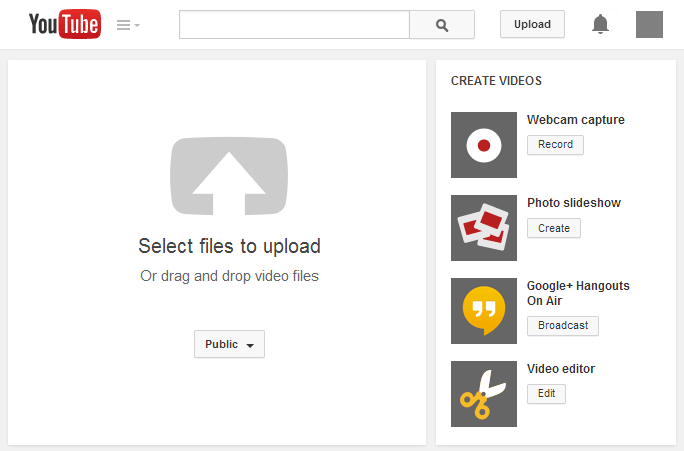Image resolution: width=684 pixels, height=451 pixels.
Task: Click 'Or drag and drop video files' text
Action: (x=229, y=276)
